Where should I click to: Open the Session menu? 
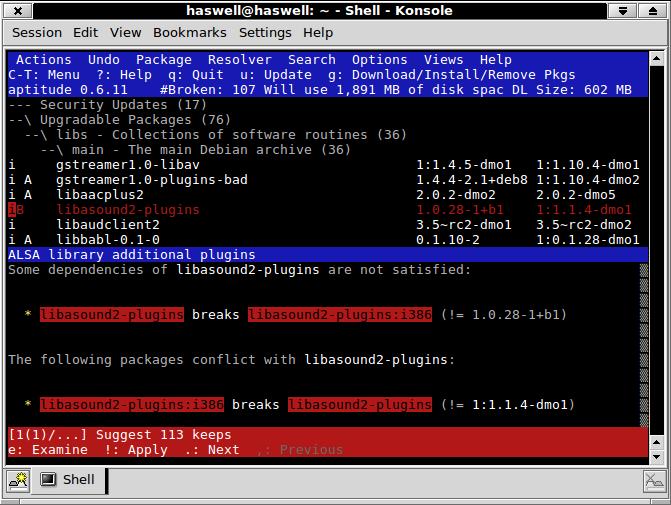37,33
